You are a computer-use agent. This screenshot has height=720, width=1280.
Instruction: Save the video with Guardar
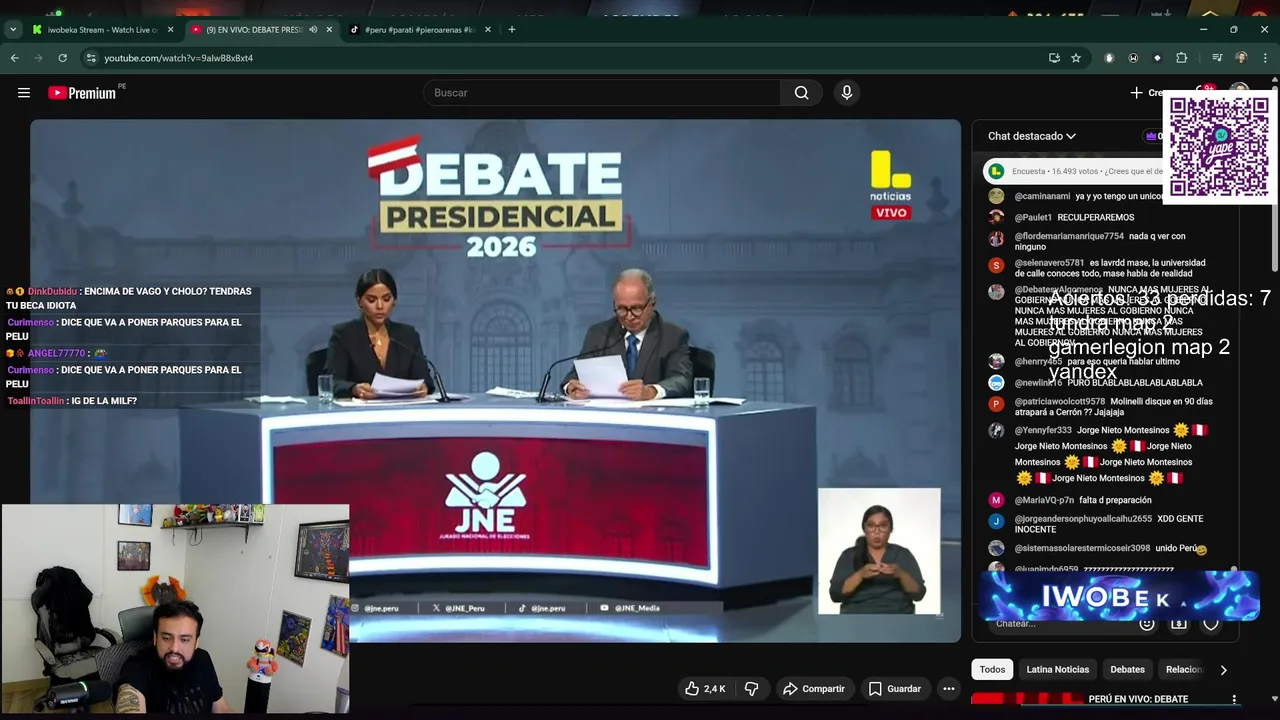pos(894,689)
